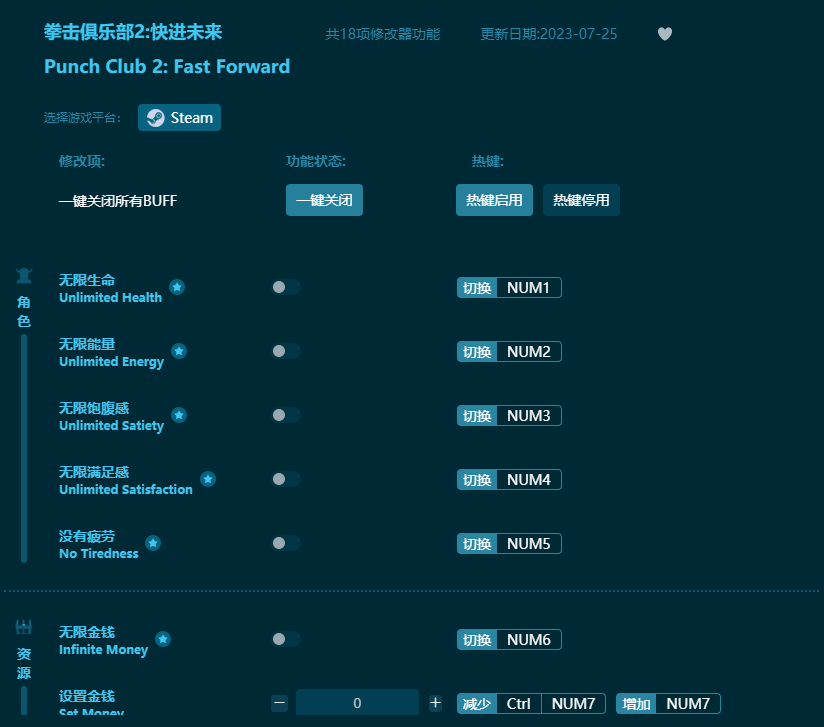Click the Set Money value input field

pyautogui.click(x=357, y=703)
